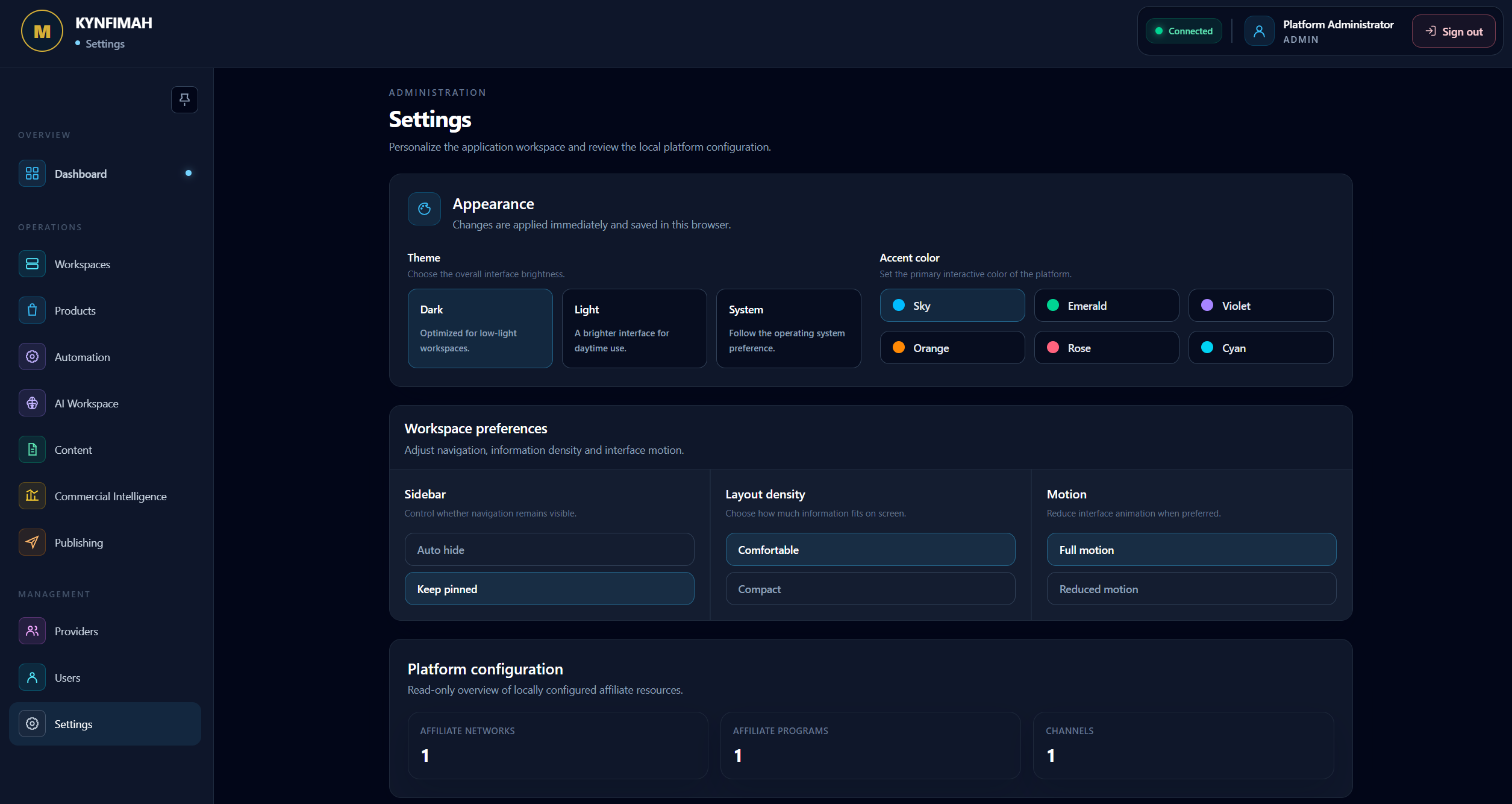Click the Products bag icon
This screenshot has width=1512, height=804.
(32, 310)
